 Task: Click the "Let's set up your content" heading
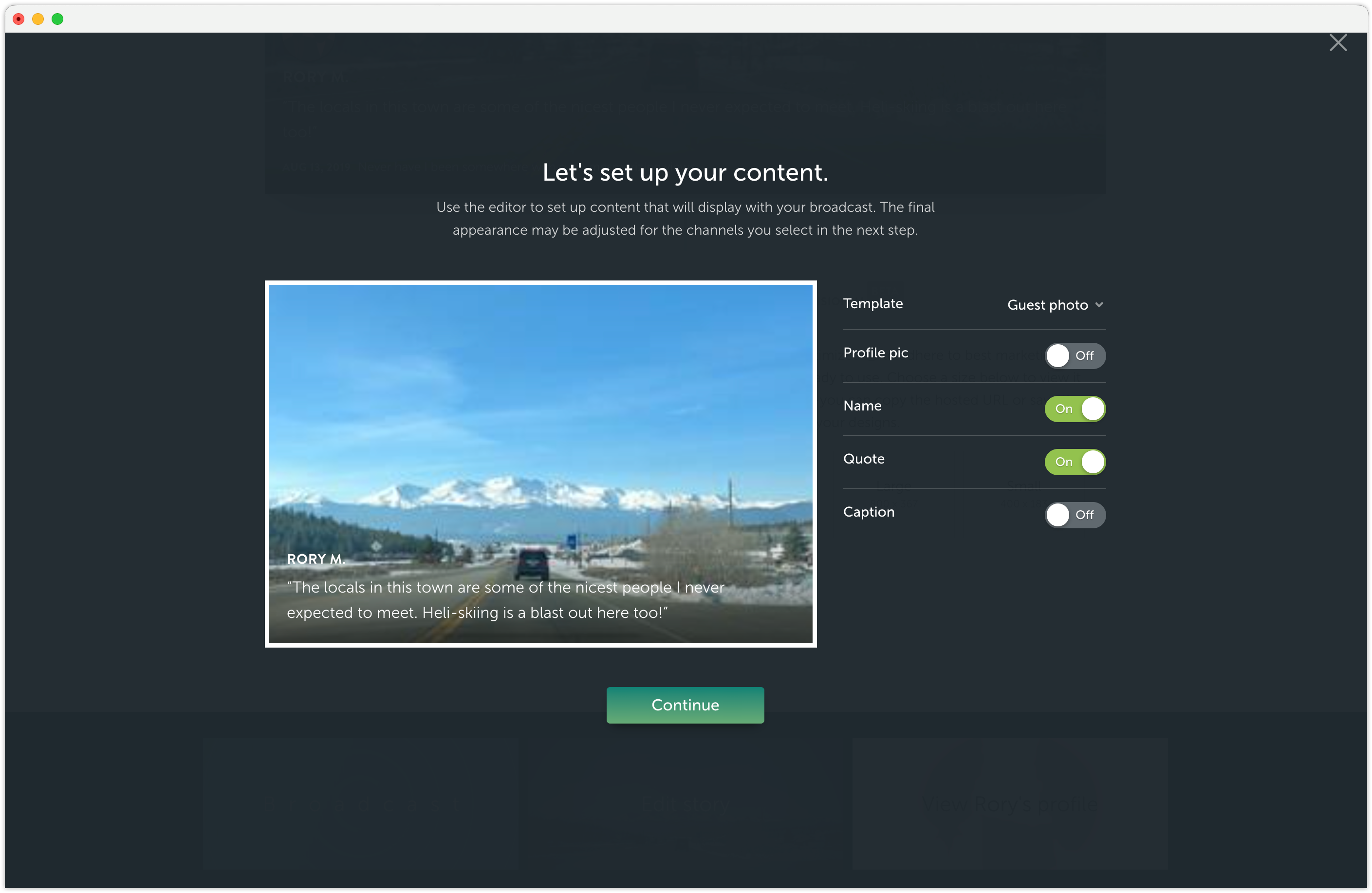click(x=685, y=172)
